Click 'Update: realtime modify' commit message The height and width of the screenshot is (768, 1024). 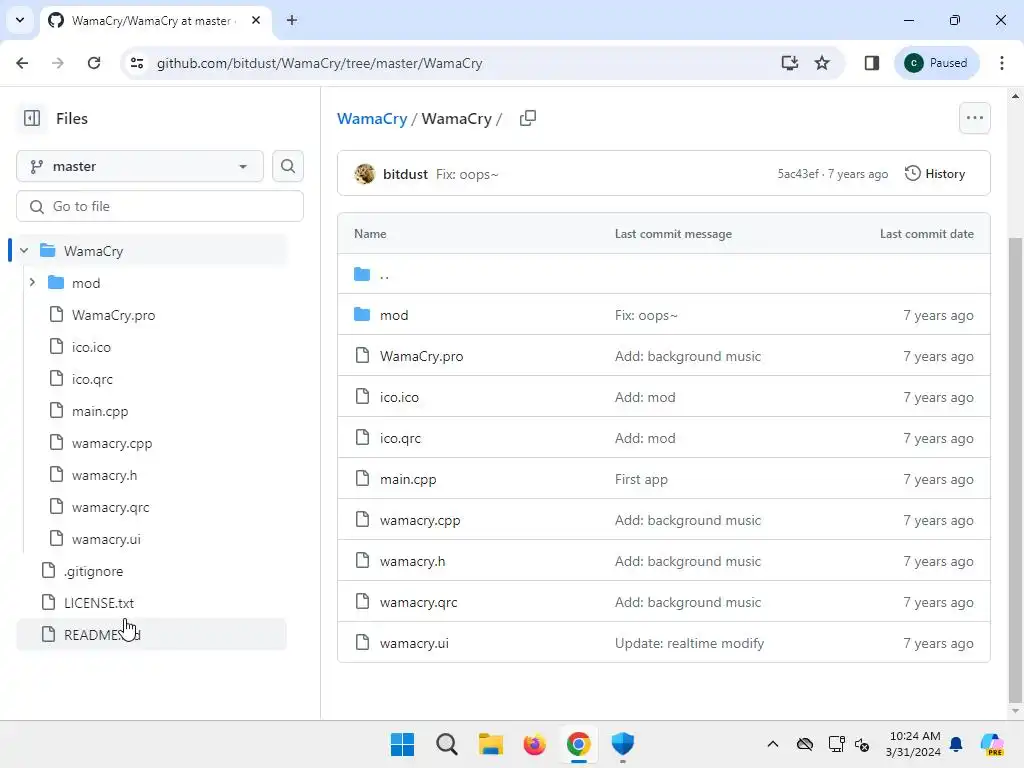689,644
